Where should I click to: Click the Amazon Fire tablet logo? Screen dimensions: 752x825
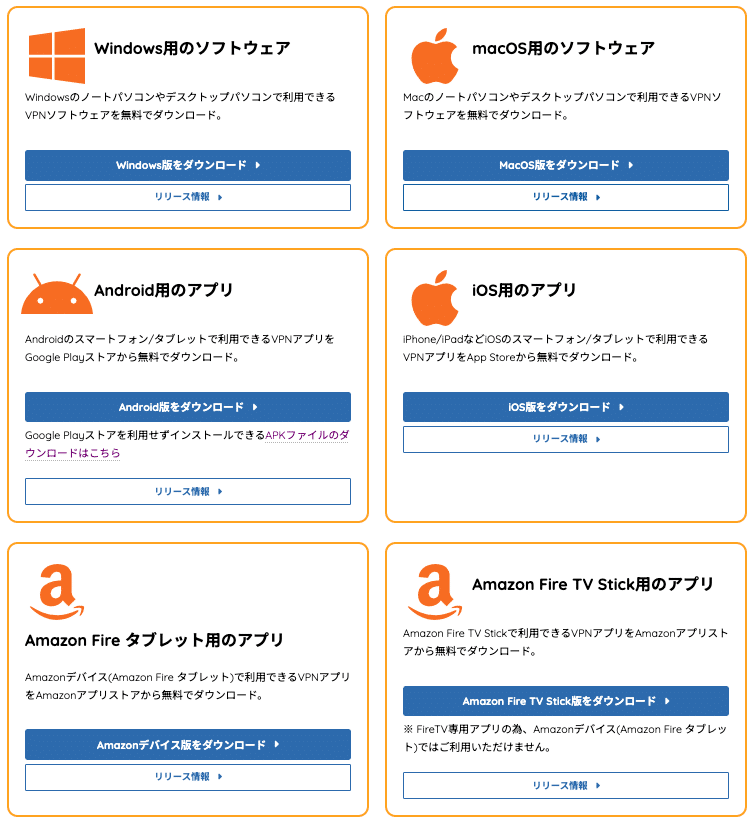pyautogui.click(x=56, y=591)
